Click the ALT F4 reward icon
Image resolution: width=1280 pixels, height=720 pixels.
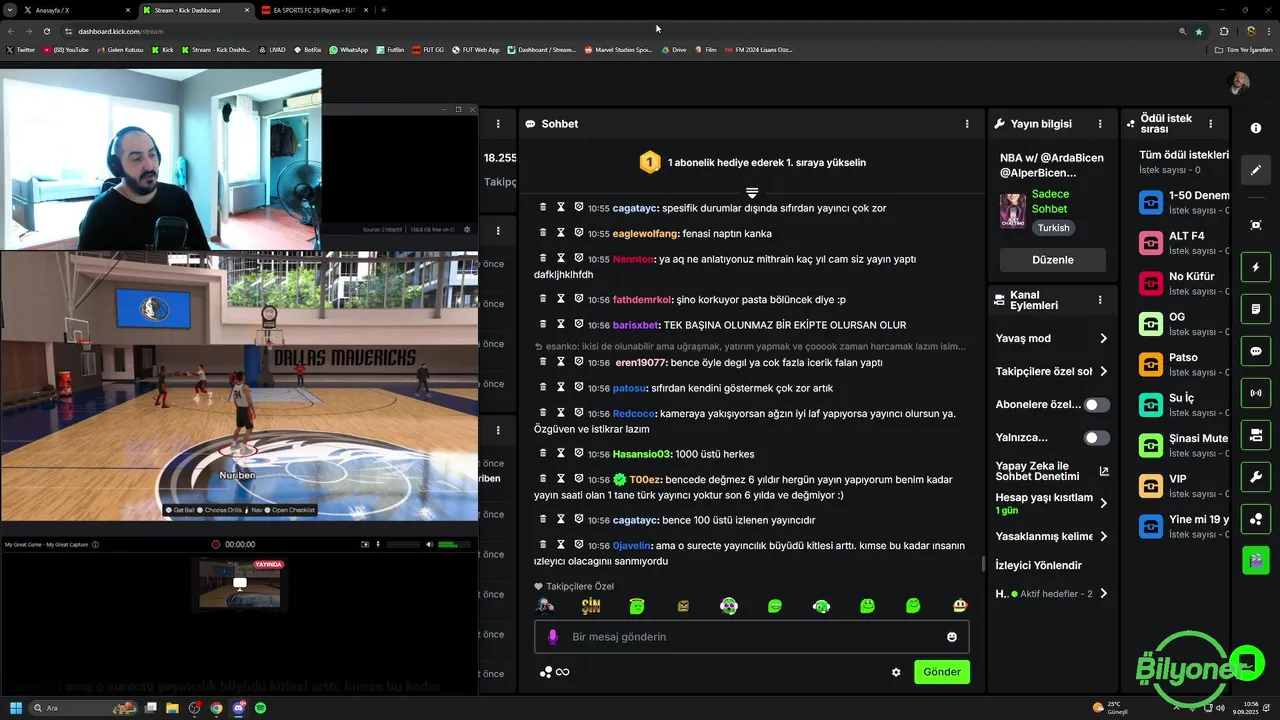click(1151, 243)
